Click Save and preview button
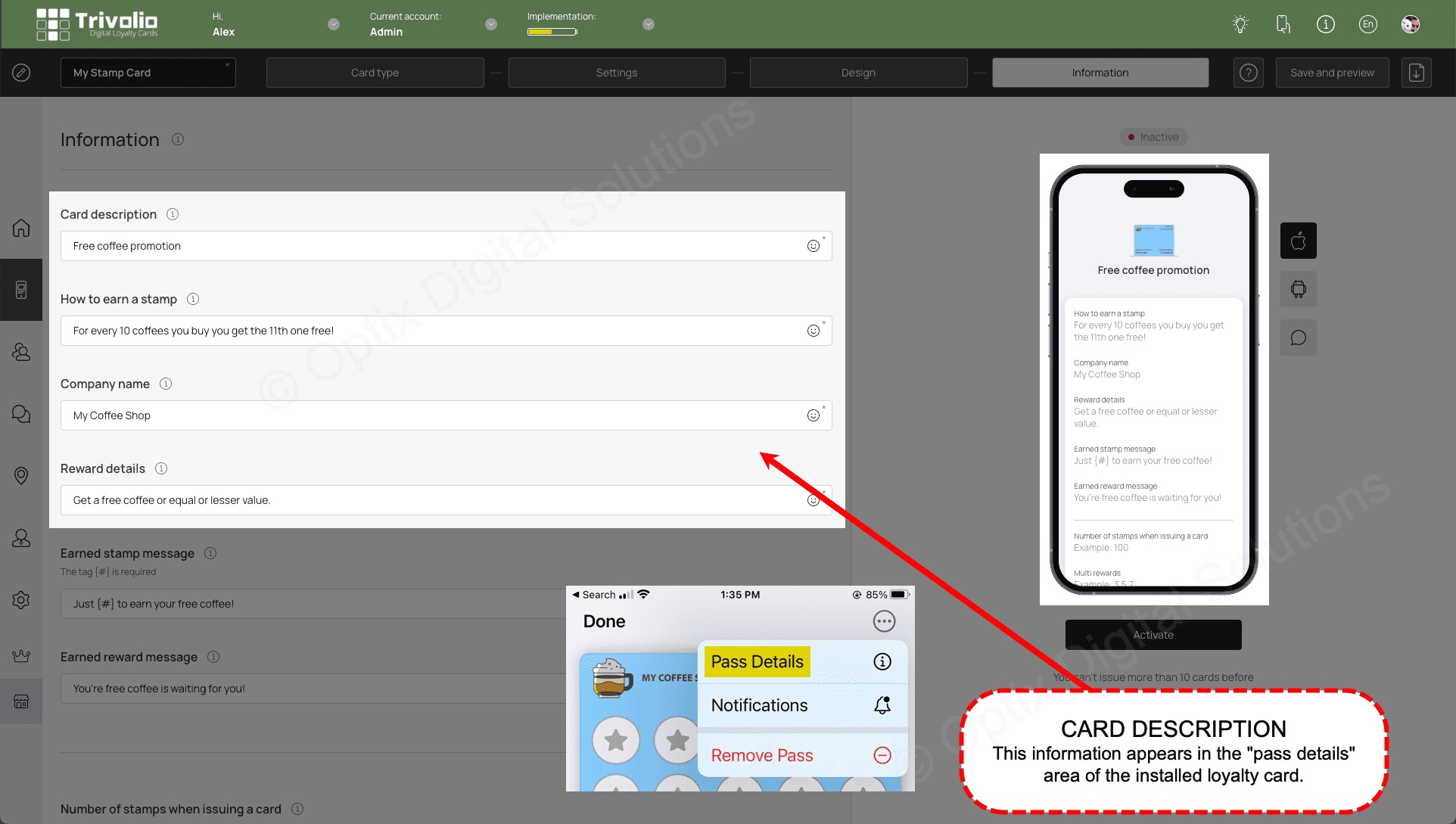 (1333, 73)
